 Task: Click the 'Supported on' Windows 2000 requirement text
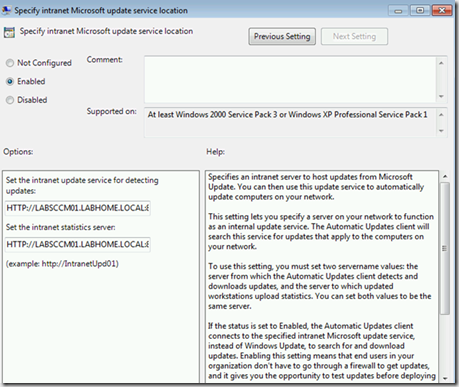pyautogui.click(x=287, y=115)
